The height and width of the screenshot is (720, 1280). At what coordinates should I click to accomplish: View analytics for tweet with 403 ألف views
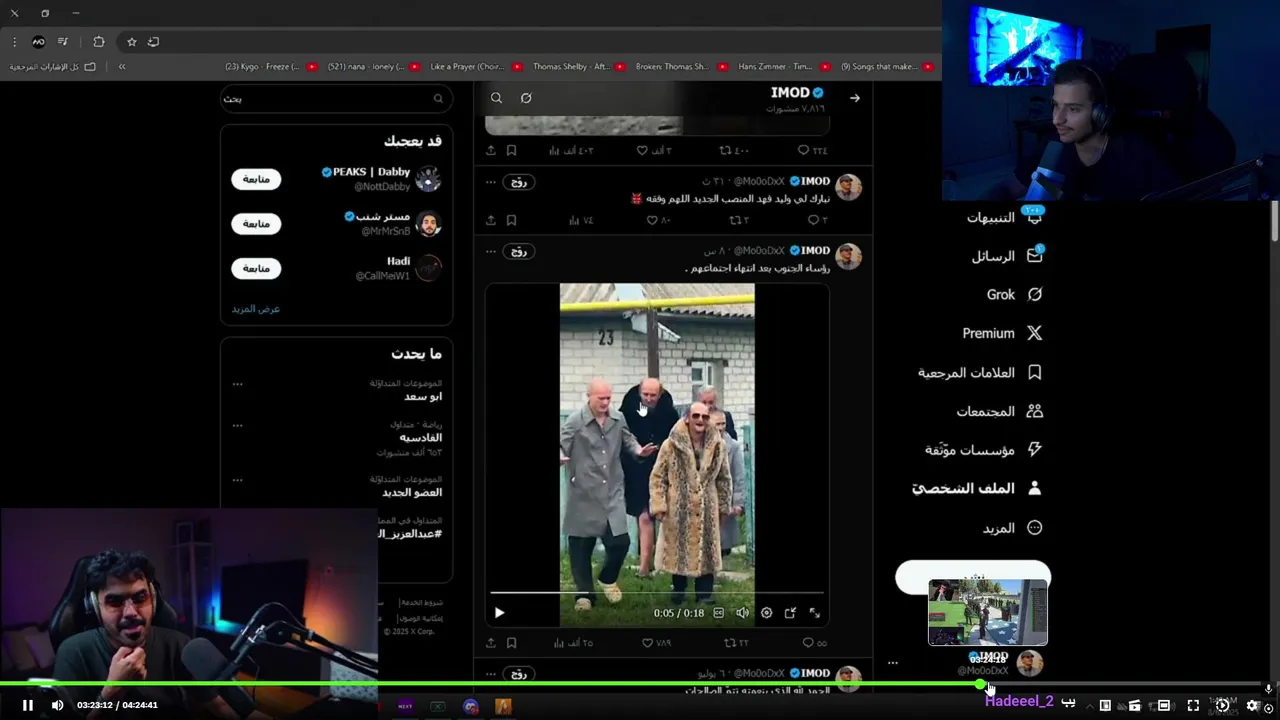[571, 150]
